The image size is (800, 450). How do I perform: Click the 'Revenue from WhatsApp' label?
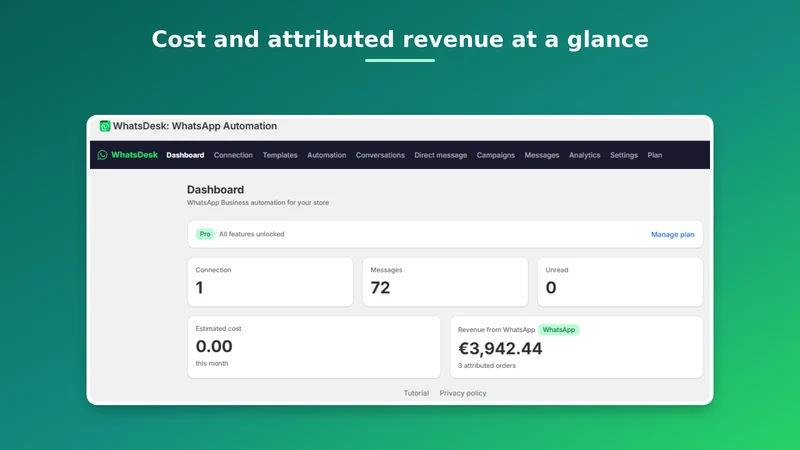[x=496, y=330]
